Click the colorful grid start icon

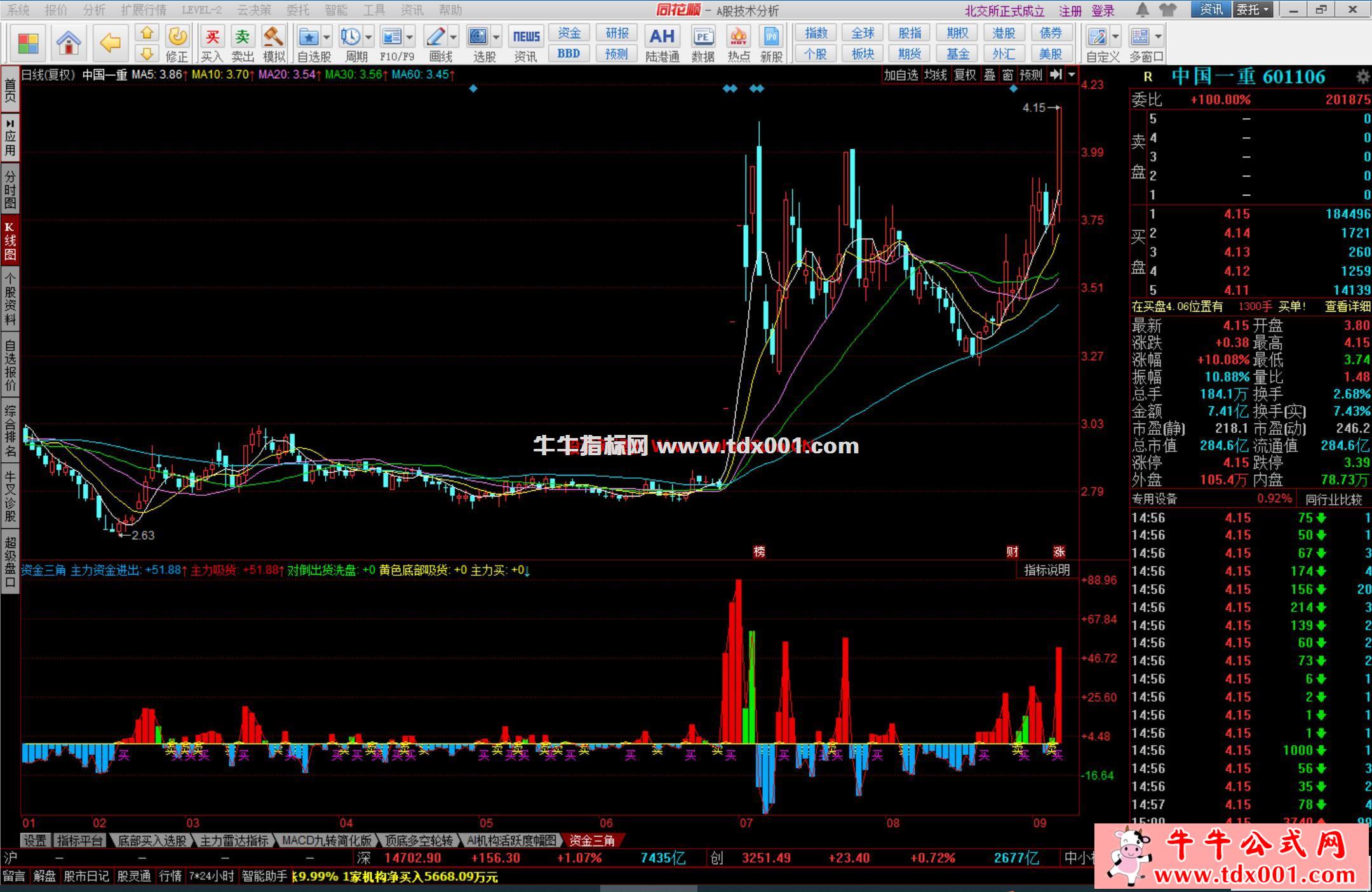coord(29,43)
